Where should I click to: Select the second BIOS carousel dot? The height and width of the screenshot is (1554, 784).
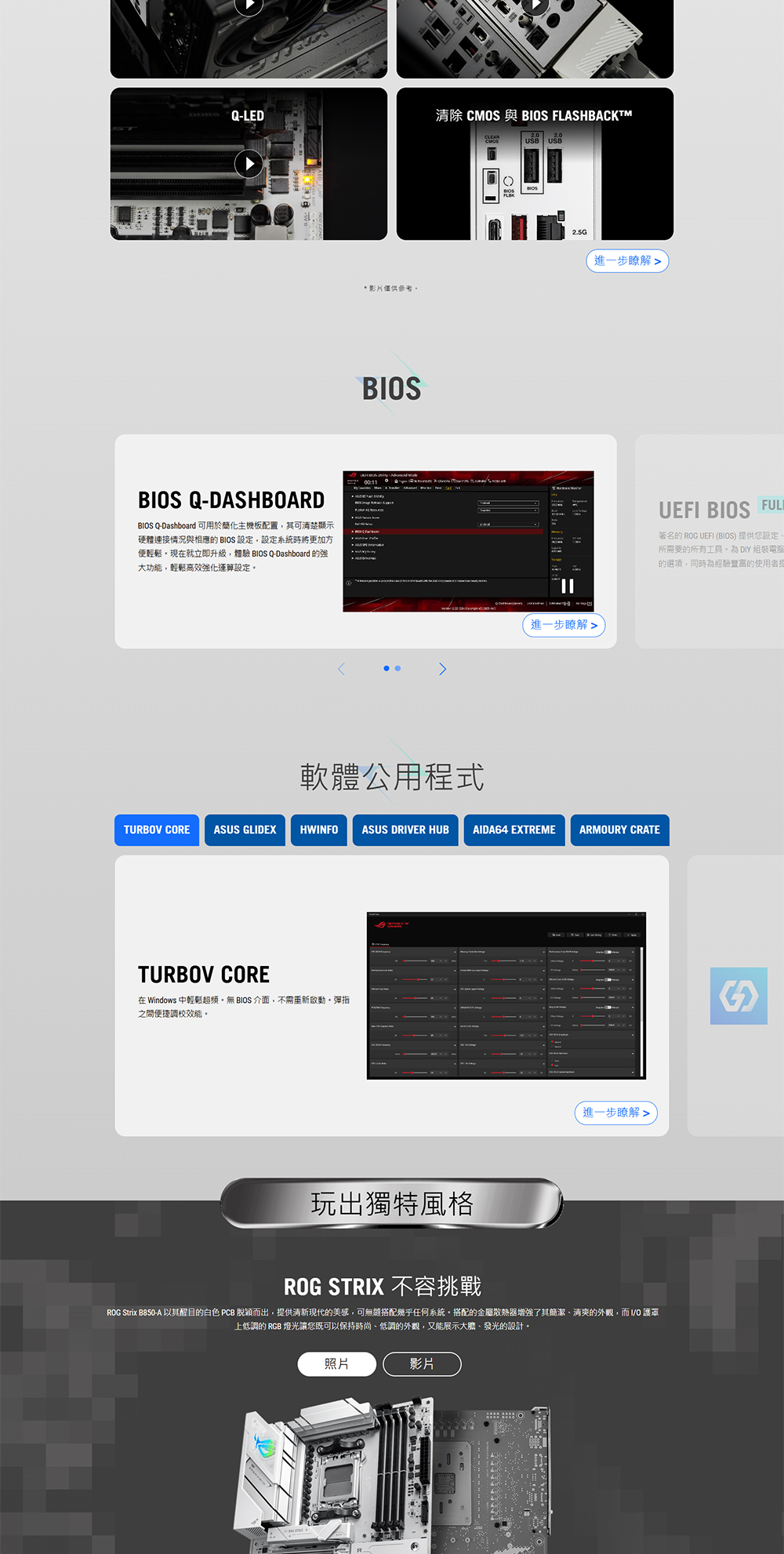click(397, 668)
